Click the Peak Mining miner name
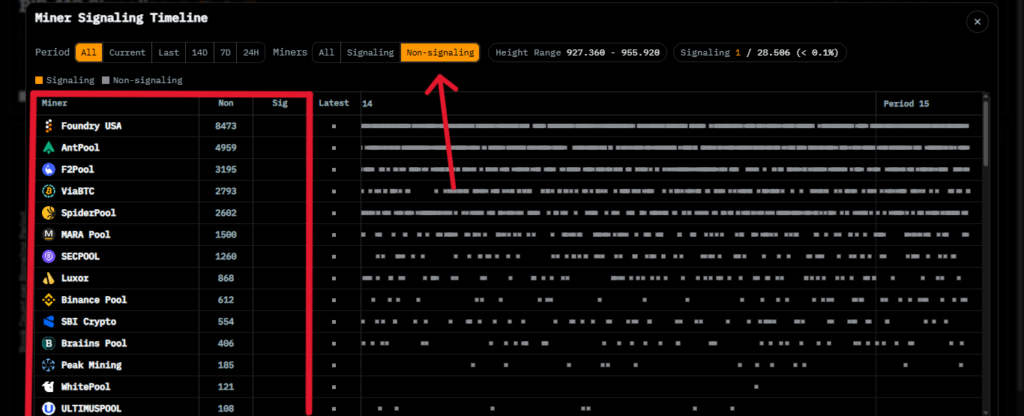Image resolution: width=1024 pixels, height=416 pixels. 91,365
